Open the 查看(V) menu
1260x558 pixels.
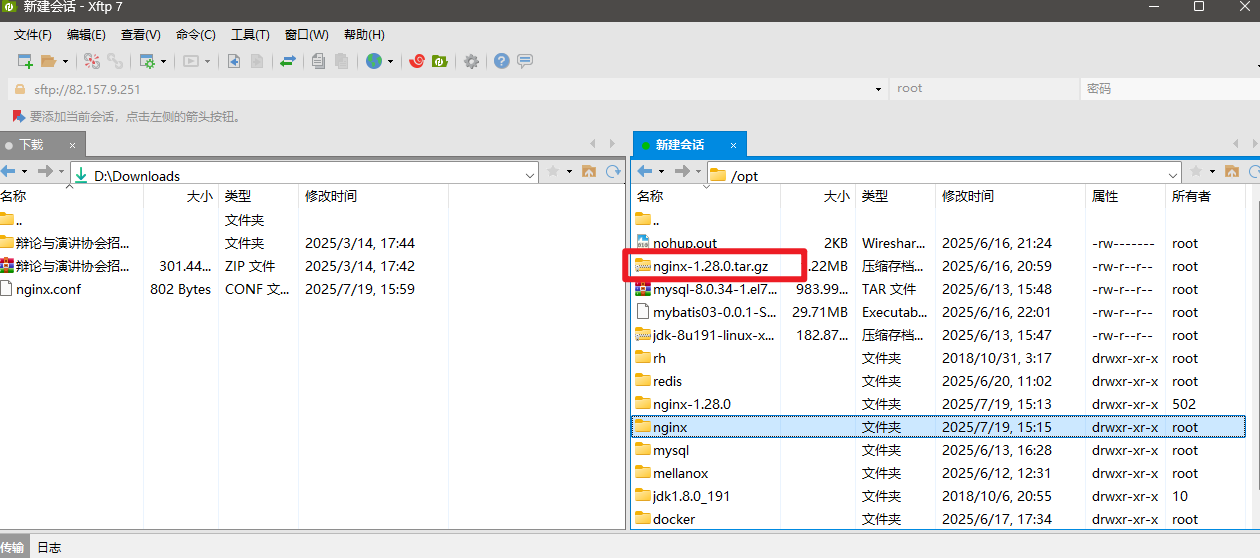(x=141, y=34)
